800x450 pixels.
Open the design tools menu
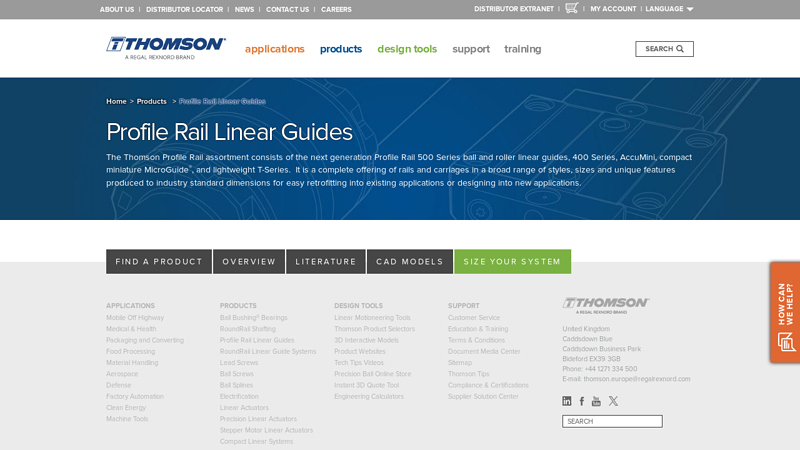407,49
